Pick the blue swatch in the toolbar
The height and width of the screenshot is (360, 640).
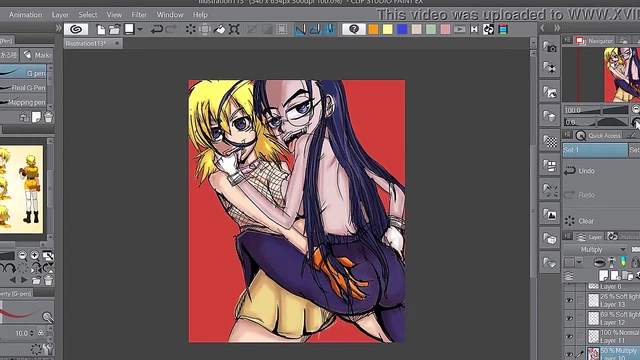click(402, 29)
